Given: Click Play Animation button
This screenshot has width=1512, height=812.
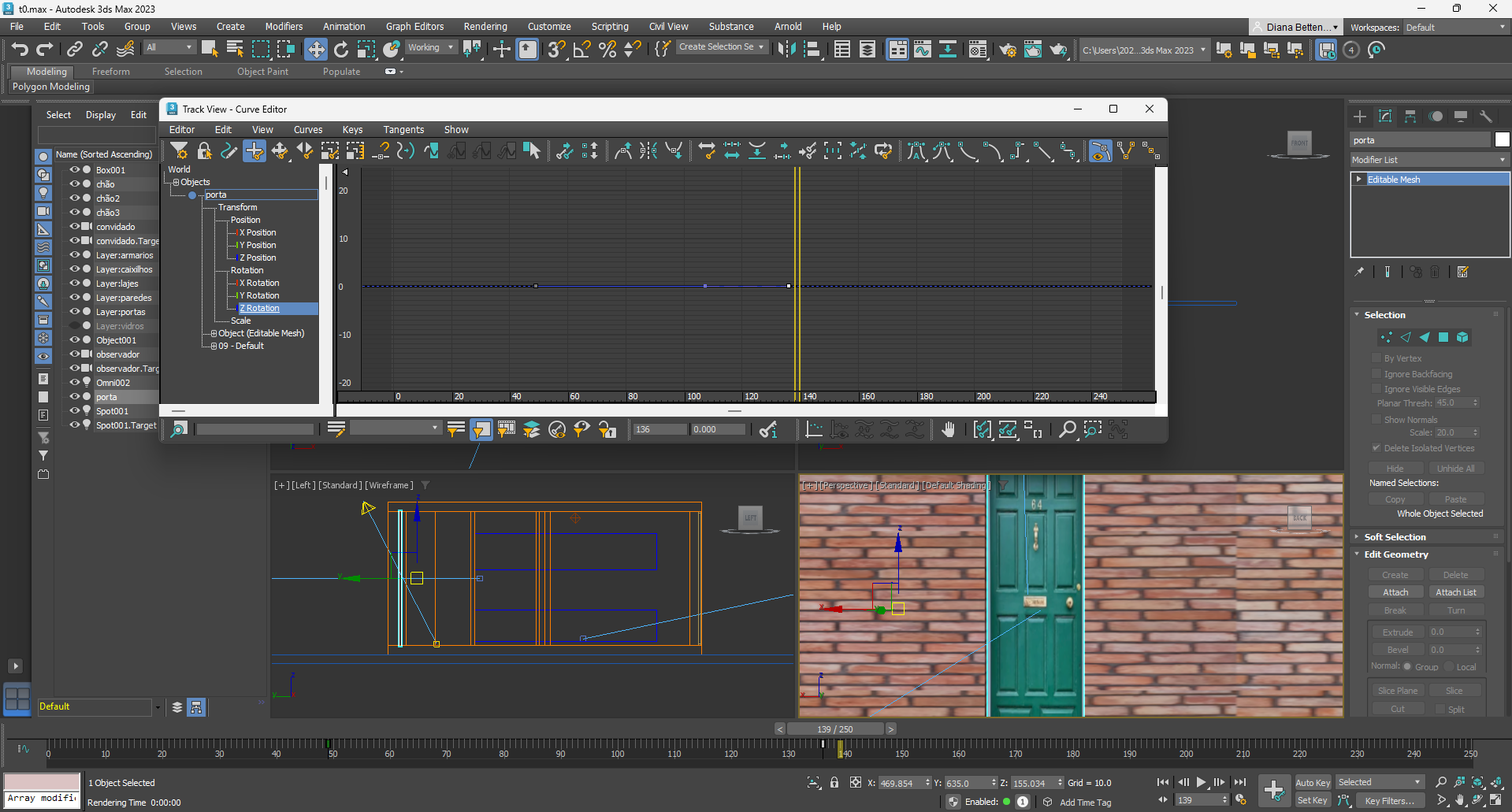Looking at the screenshot, I should [1201, 782].
